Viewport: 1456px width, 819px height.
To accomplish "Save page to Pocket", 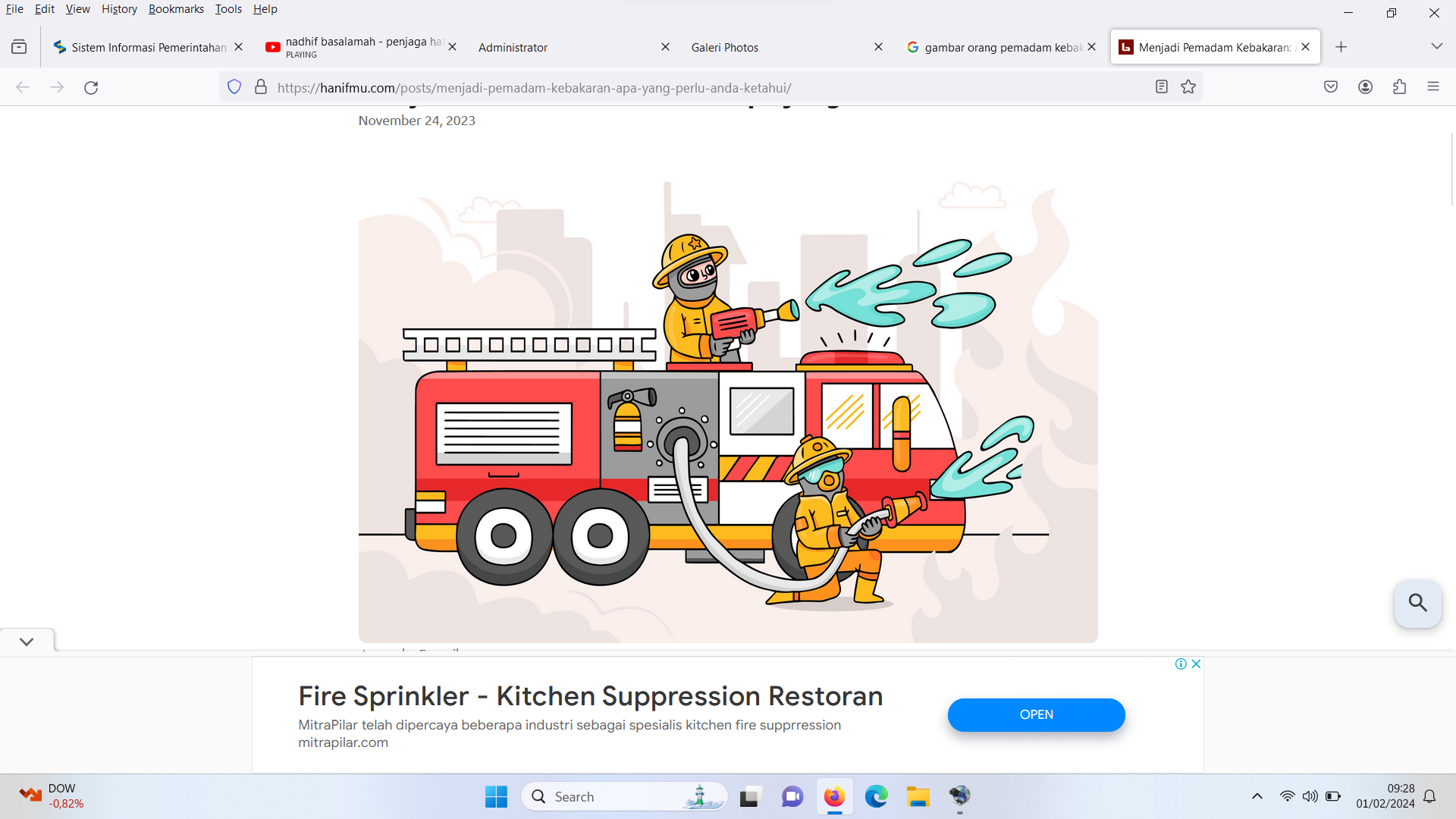I will [1331, 87].
